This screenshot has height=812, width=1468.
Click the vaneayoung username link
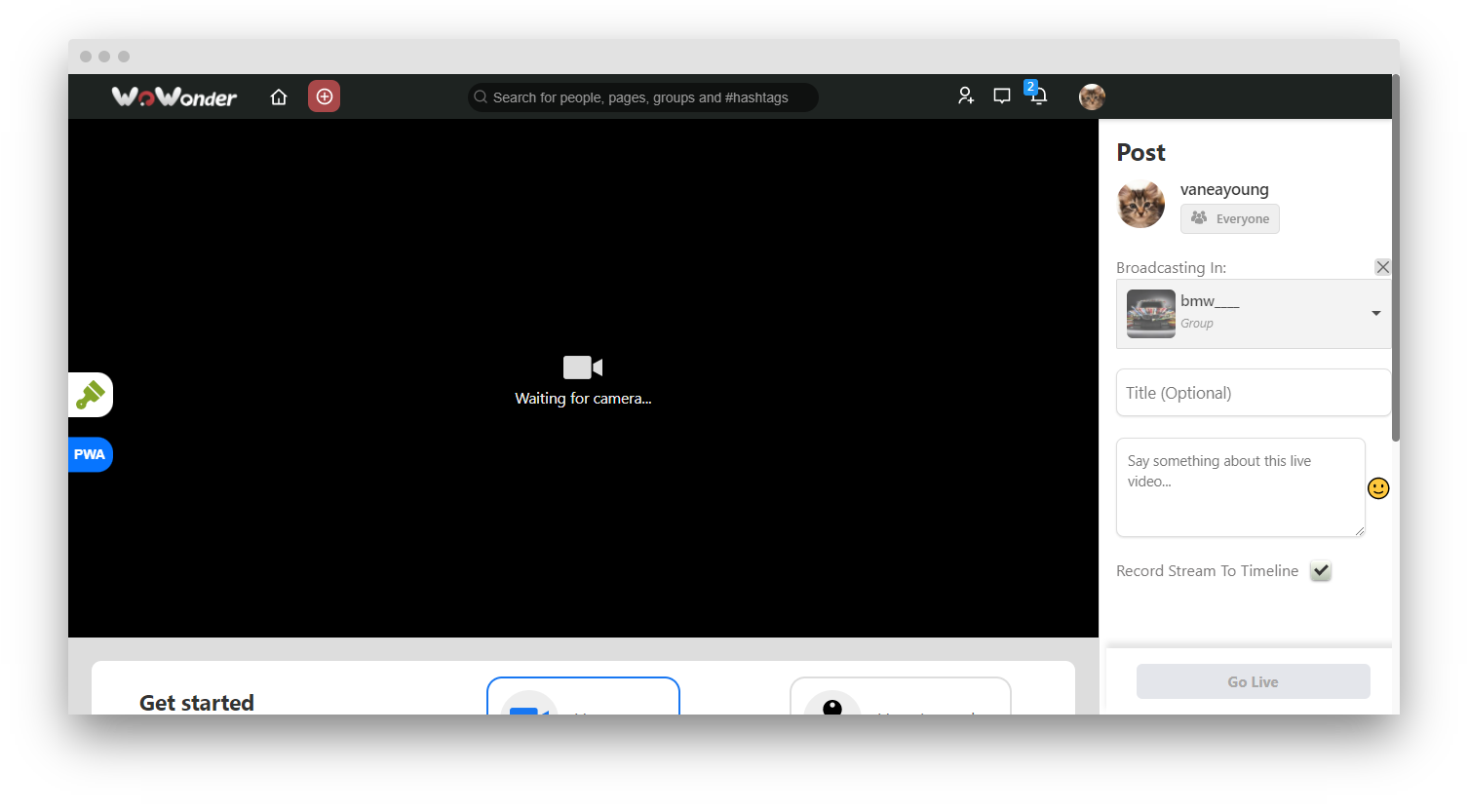pyautogui.click(x=1224, y=189)
